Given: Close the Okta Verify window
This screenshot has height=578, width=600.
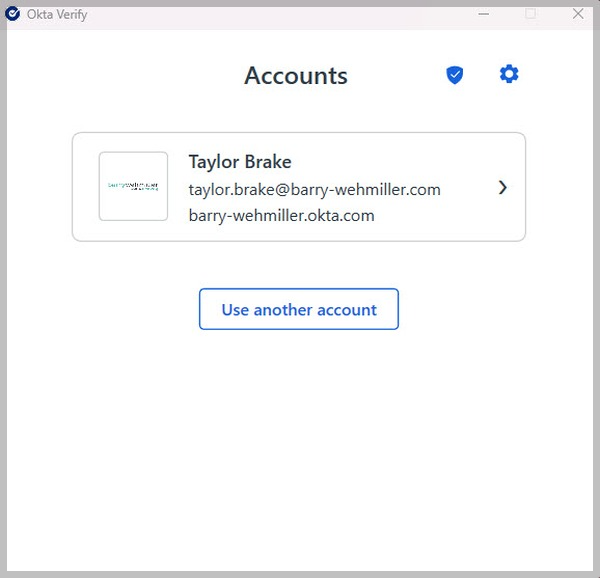Looking at the screenshot, I should (x=578, y=14).
